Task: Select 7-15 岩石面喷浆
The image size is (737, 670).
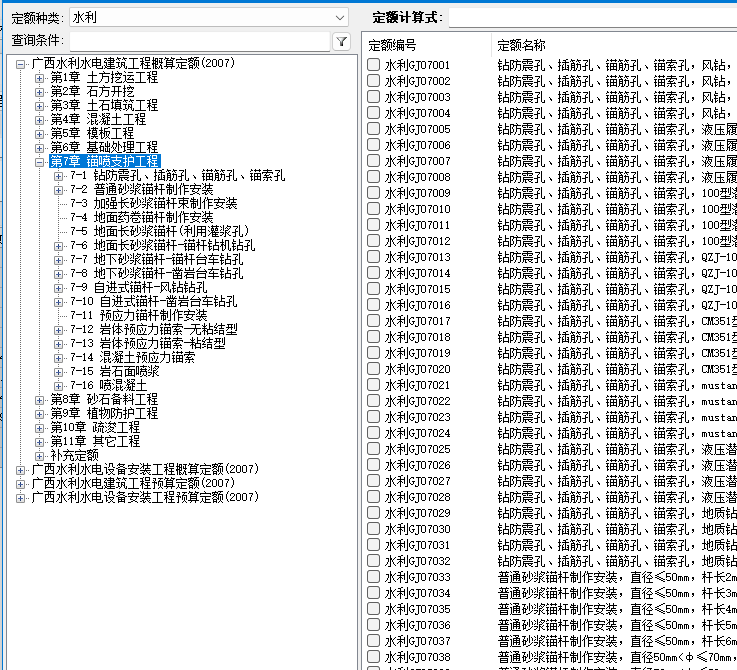Action: pyautogui.click(x=115, y=371)
